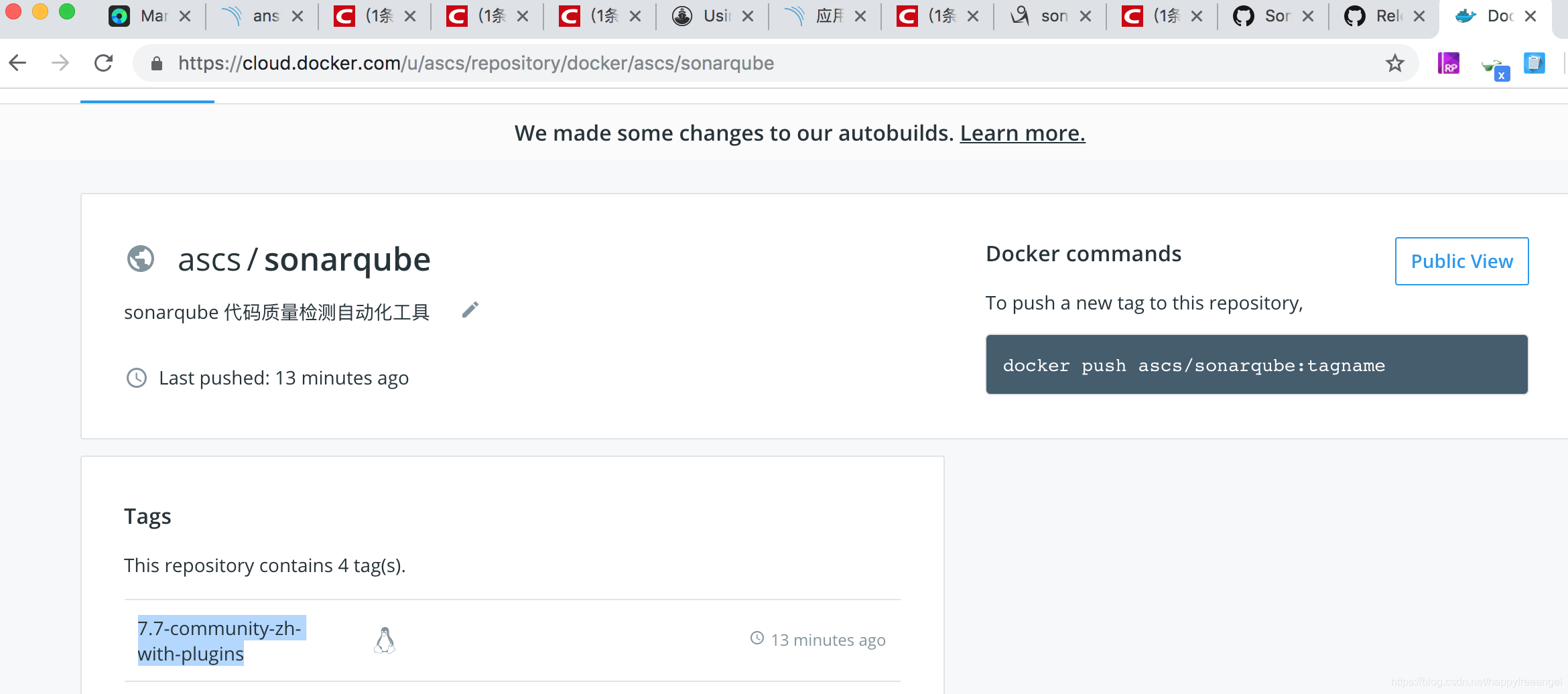Edit the repository description with the pencil icon
1568x694 pixels.
point(470,309)
